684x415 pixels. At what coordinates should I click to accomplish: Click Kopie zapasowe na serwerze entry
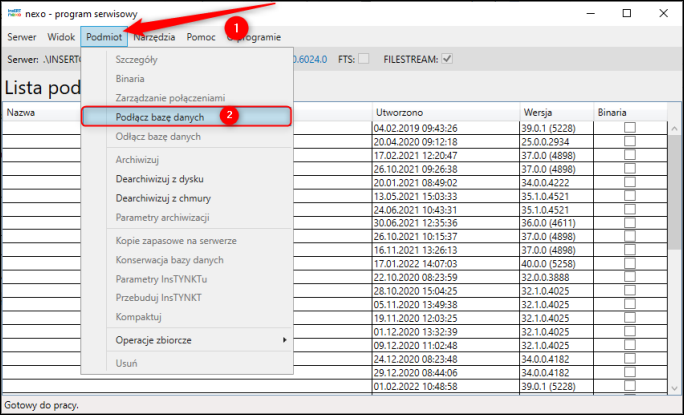point(186,240)
